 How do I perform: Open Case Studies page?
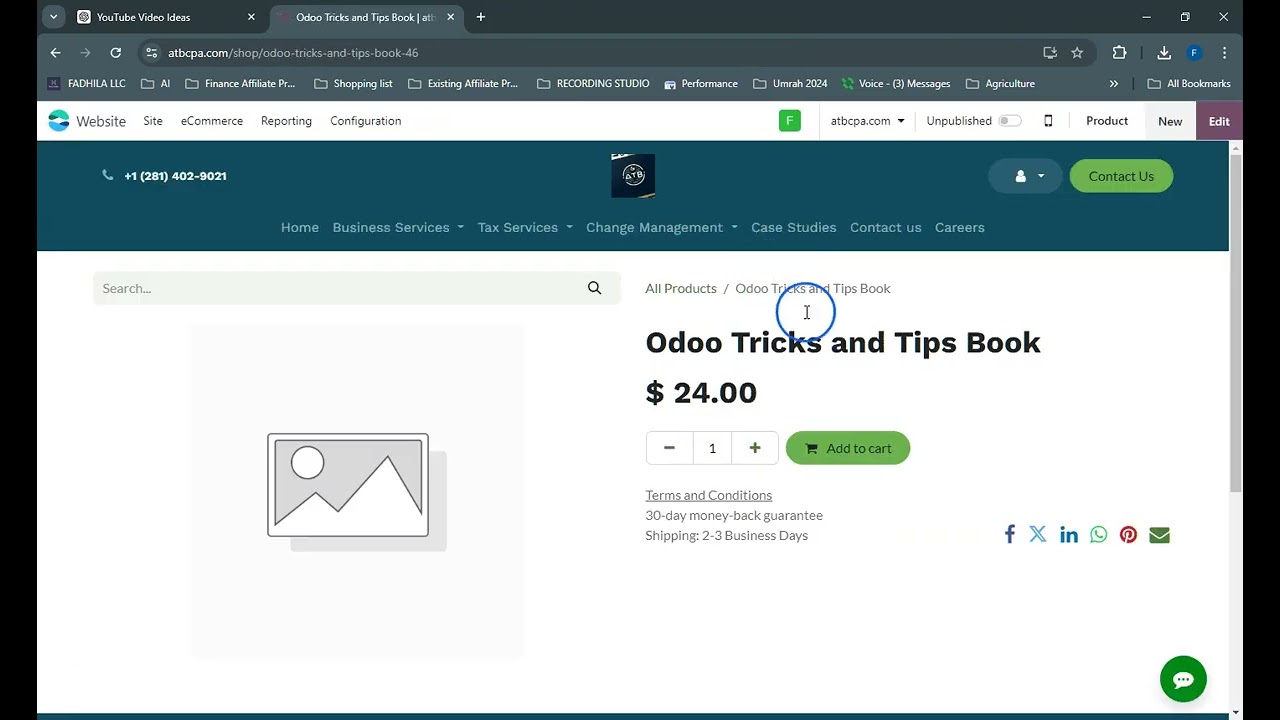(794, 227)
